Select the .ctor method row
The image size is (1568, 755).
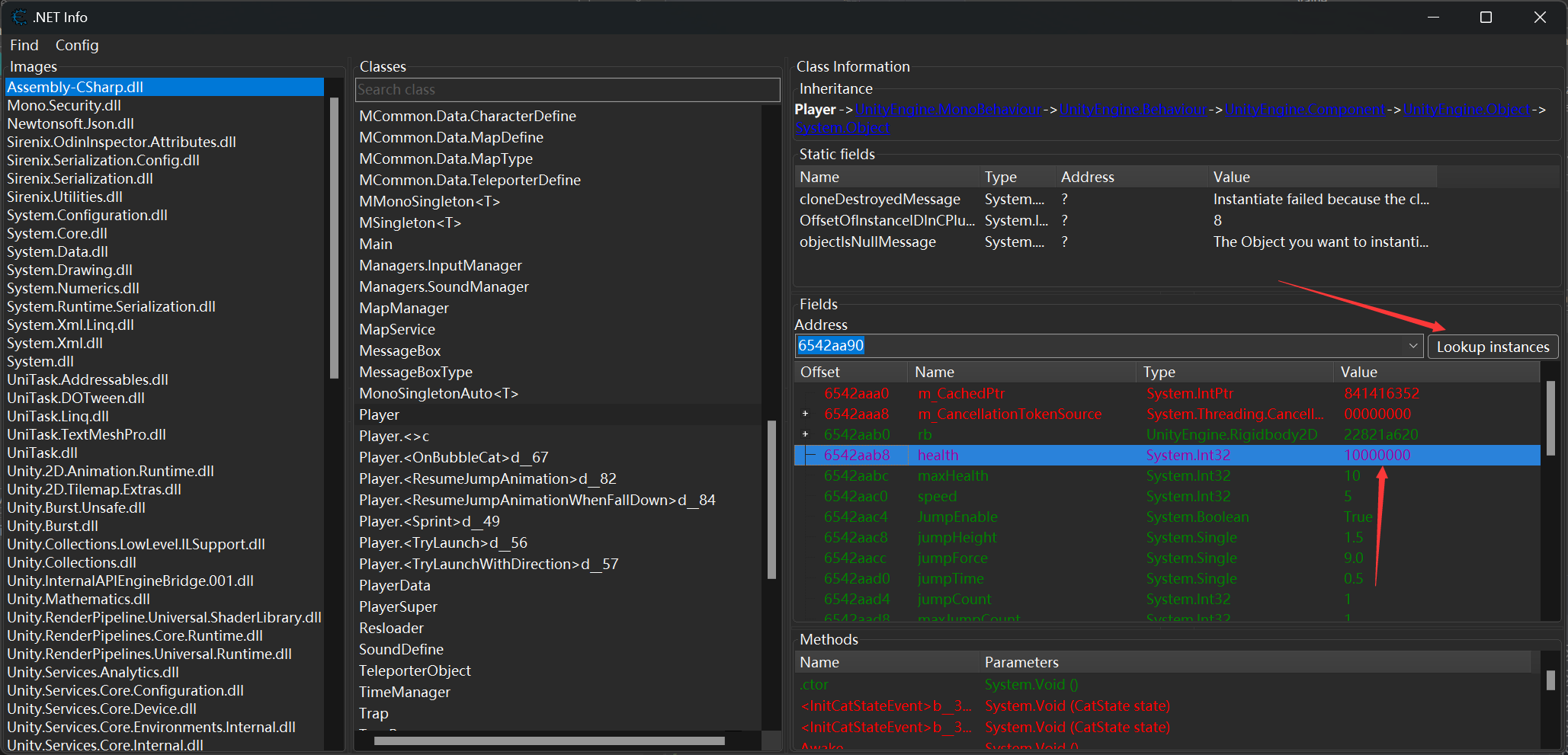click(1162, 684)
